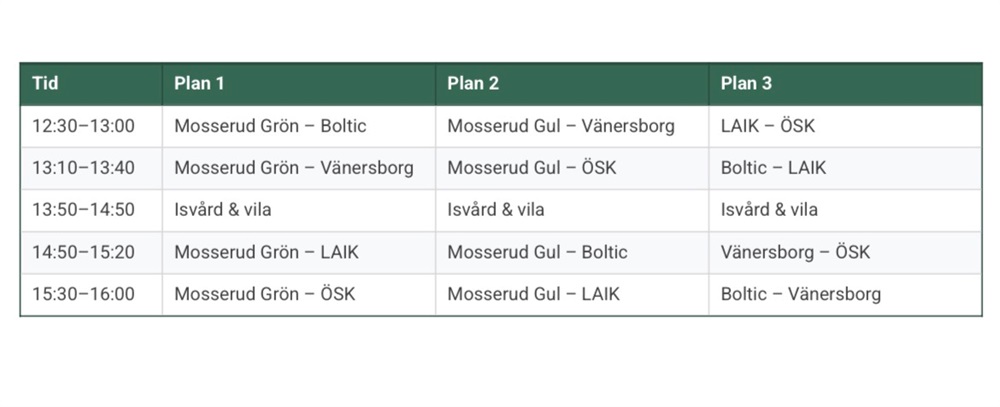The width and height of the screenshot is (1000, 407).
Task: Click the 15:30–16:00 time cell
Action: 83,294
